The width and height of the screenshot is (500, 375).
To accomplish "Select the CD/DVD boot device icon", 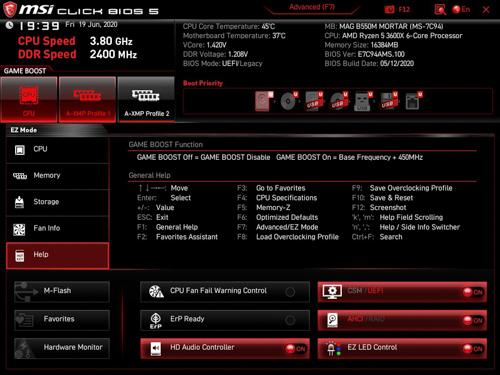I will [x=289, y=101].
